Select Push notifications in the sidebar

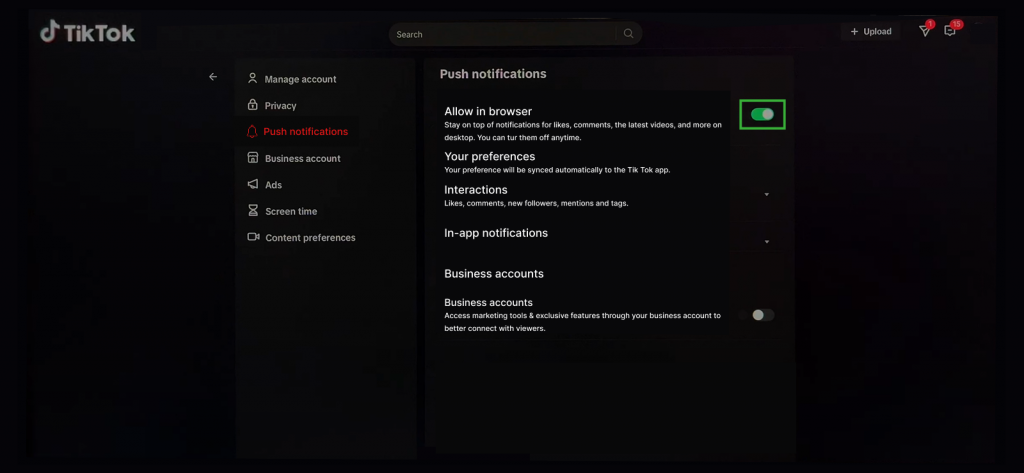click(x=305, y=132)
